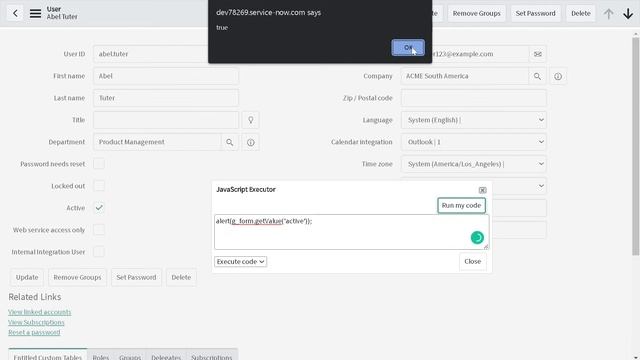Click into Zip / Postal code field
Screen dimensions: 640x360
tap(473, 98)
